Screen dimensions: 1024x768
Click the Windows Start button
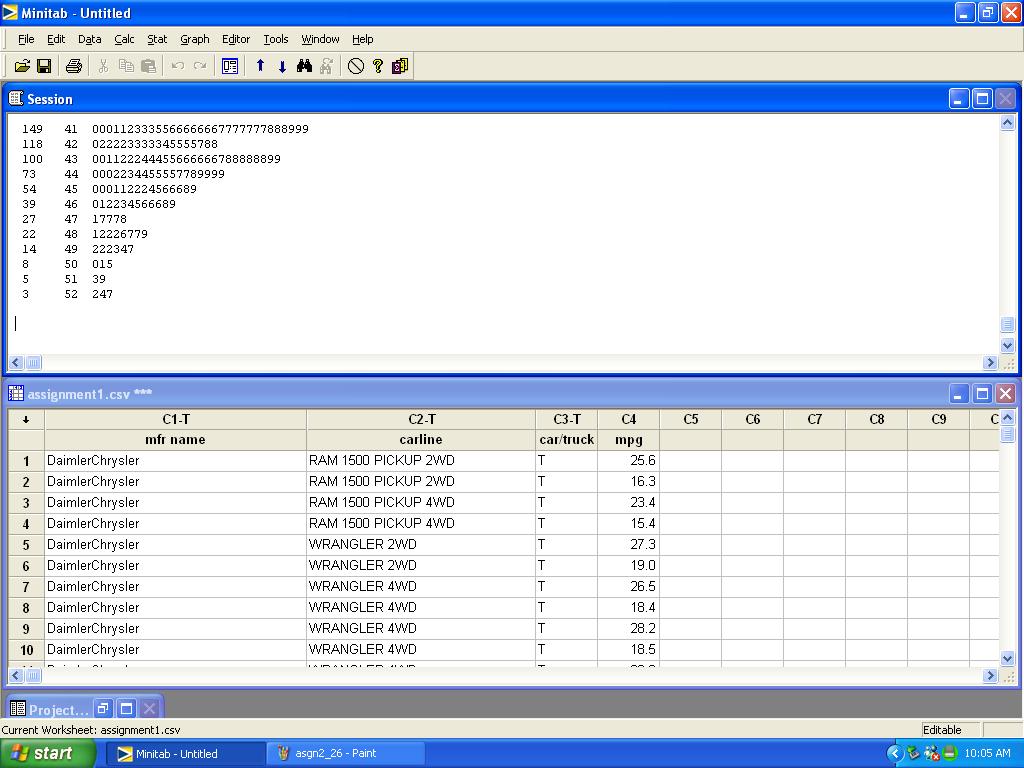(48, 753)
